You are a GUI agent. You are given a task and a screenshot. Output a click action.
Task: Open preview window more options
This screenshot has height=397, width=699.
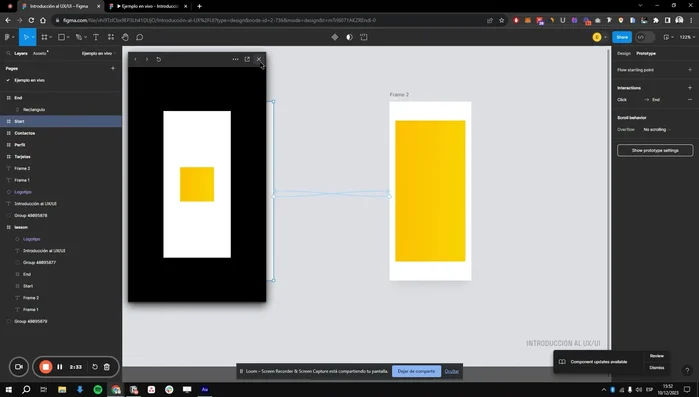235,59
